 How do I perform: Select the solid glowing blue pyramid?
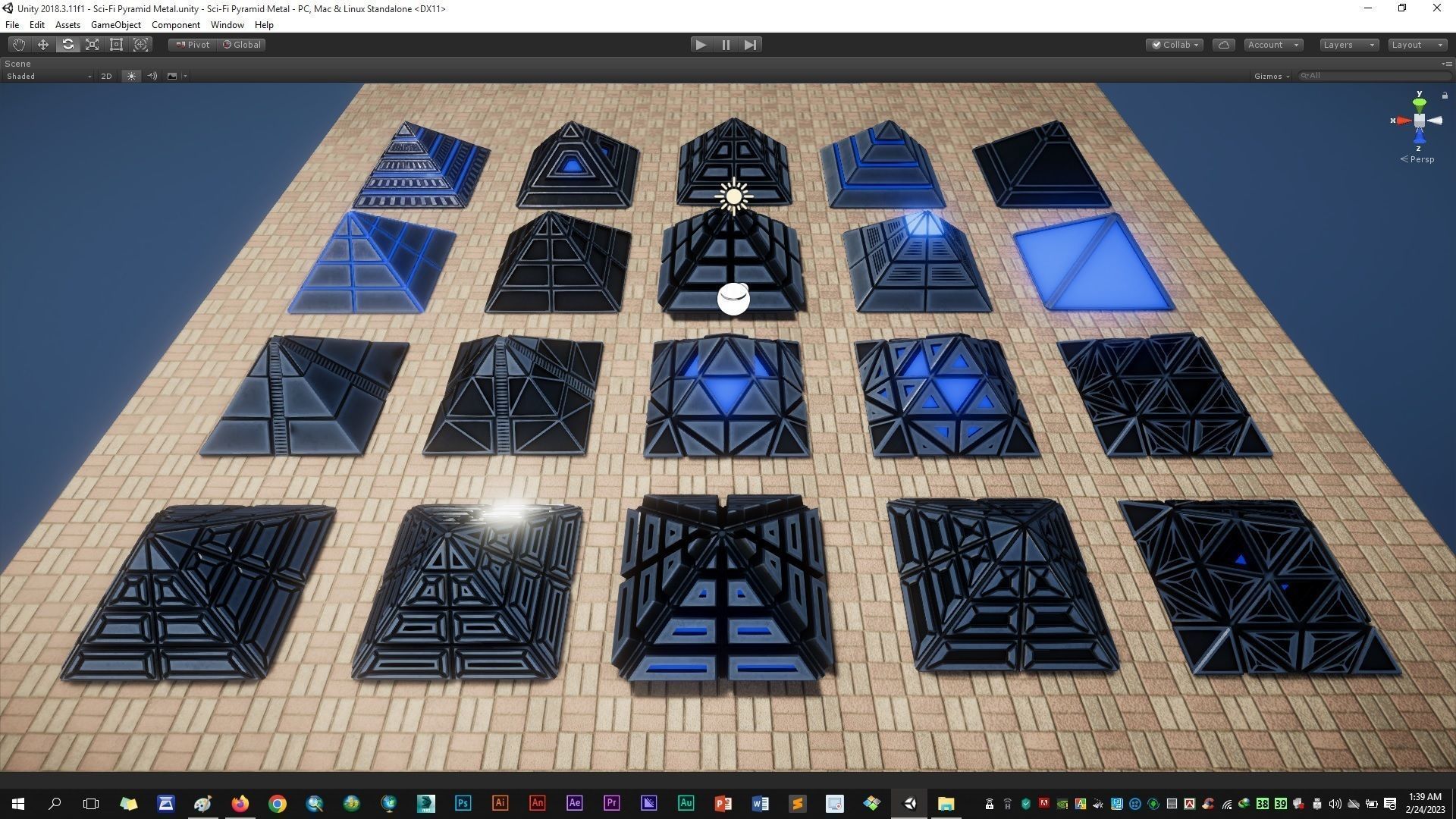tap(1094, 262)
